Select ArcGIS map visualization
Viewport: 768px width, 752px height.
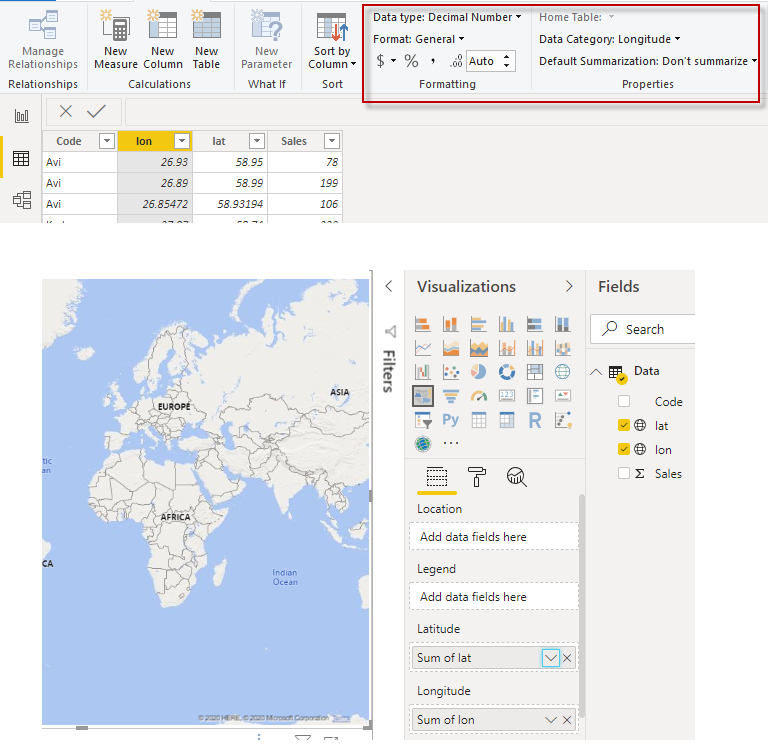(423, 444)
